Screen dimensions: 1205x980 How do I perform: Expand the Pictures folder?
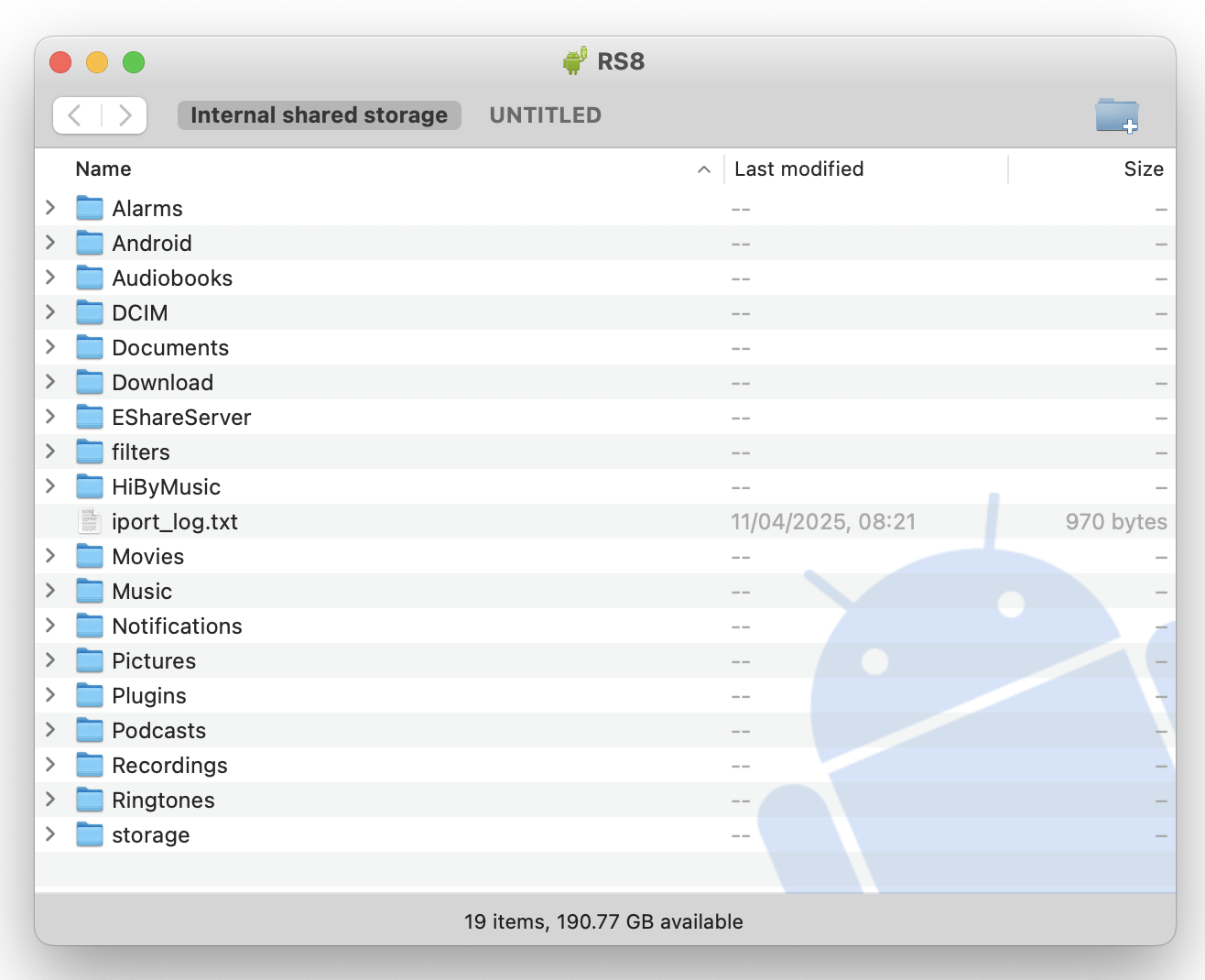[50, 660]
